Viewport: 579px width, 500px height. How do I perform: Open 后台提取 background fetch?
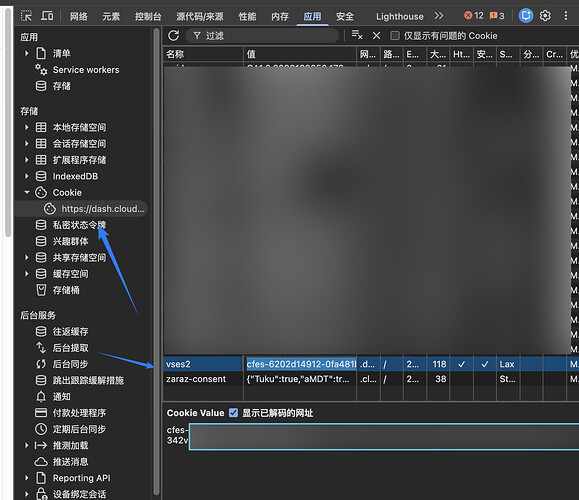(x=70, y=348)
